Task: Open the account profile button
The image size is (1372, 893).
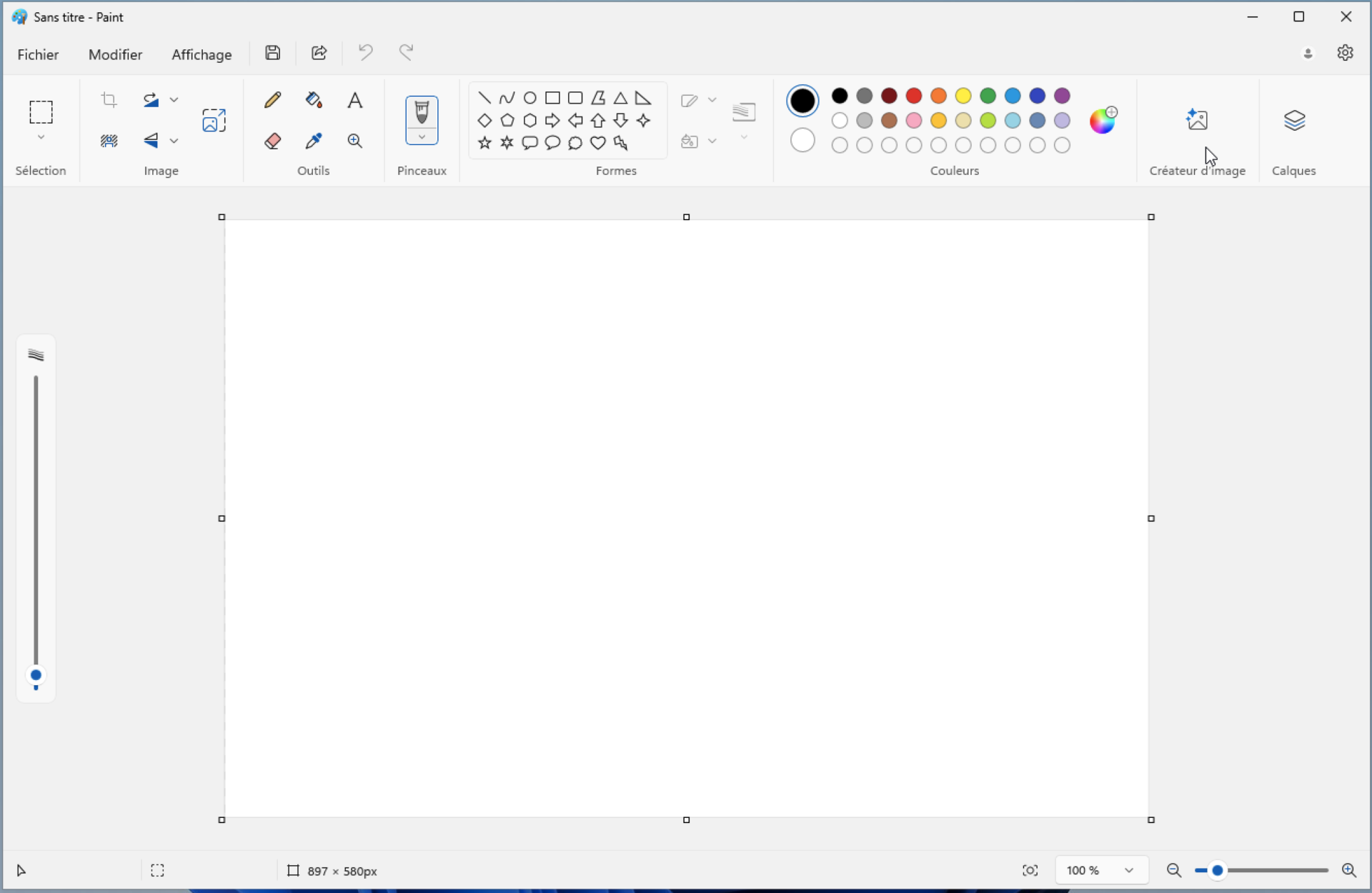Action: click(1308, 53)
